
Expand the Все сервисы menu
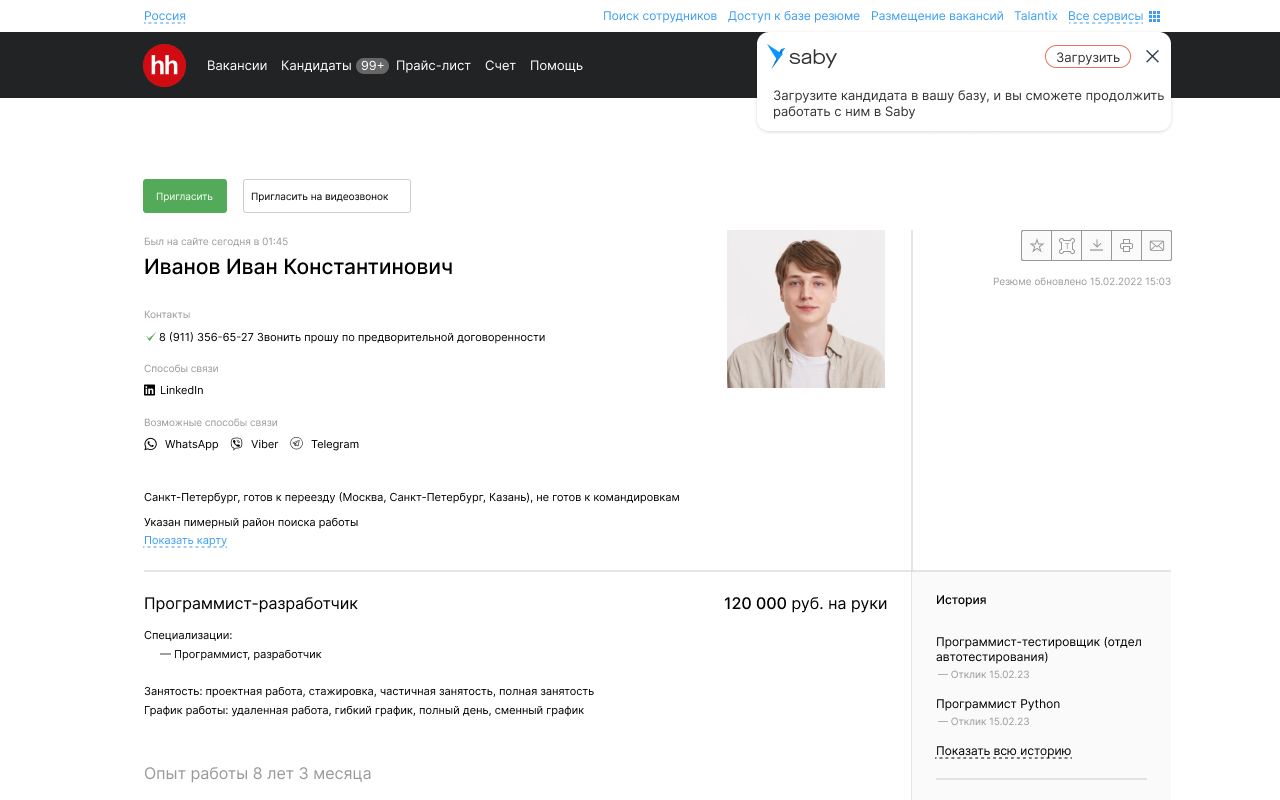(x=1105, y=16)
